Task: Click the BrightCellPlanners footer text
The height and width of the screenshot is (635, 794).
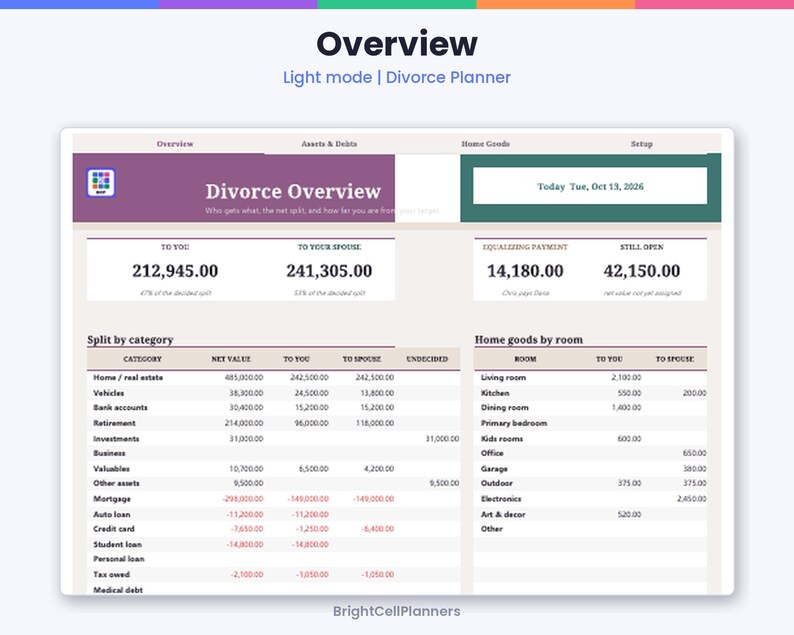Action: pyautogui.click(x=396, y=611)
